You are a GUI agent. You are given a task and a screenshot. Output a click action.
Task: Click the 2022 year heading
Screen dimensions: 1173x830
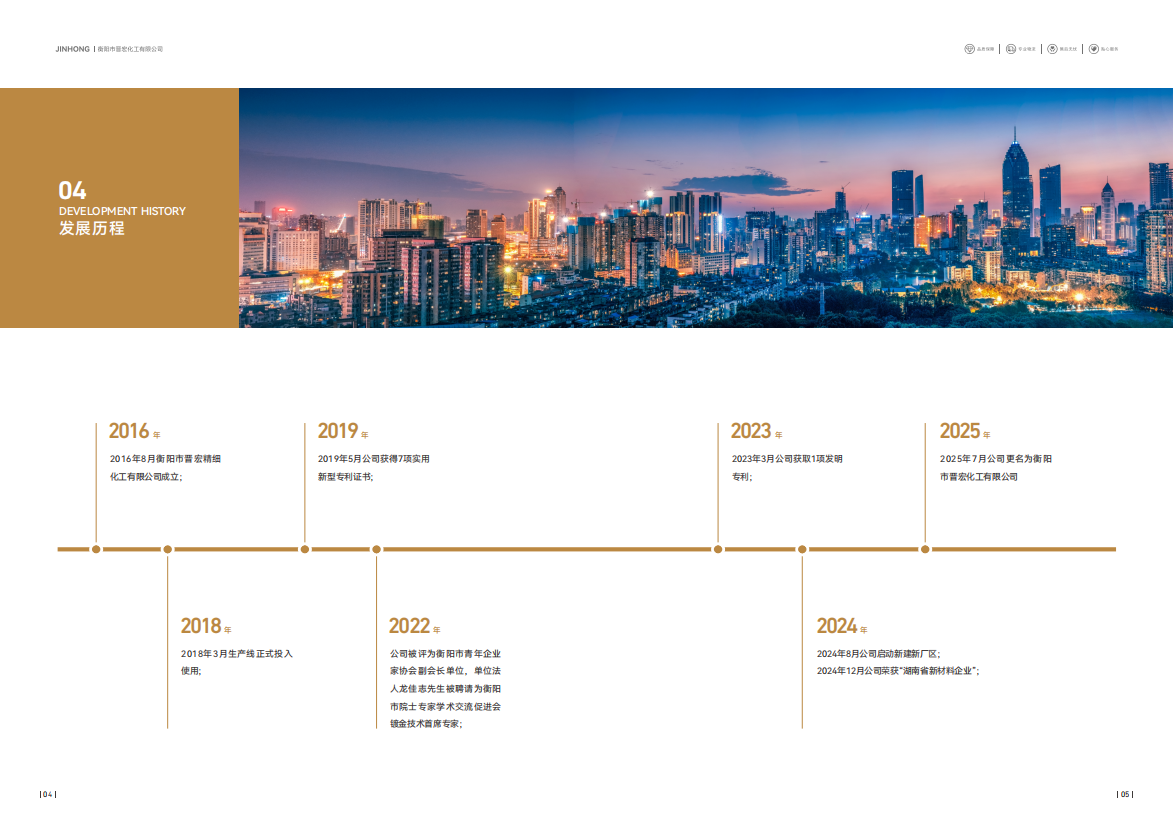point(409,626)
